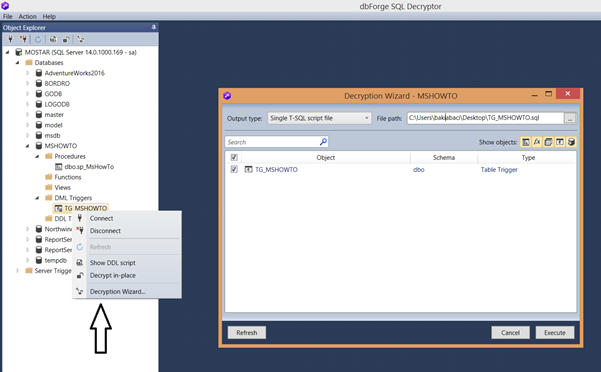Select the msdb database
The image size is (601, 372).
click(x=52, y=135)
